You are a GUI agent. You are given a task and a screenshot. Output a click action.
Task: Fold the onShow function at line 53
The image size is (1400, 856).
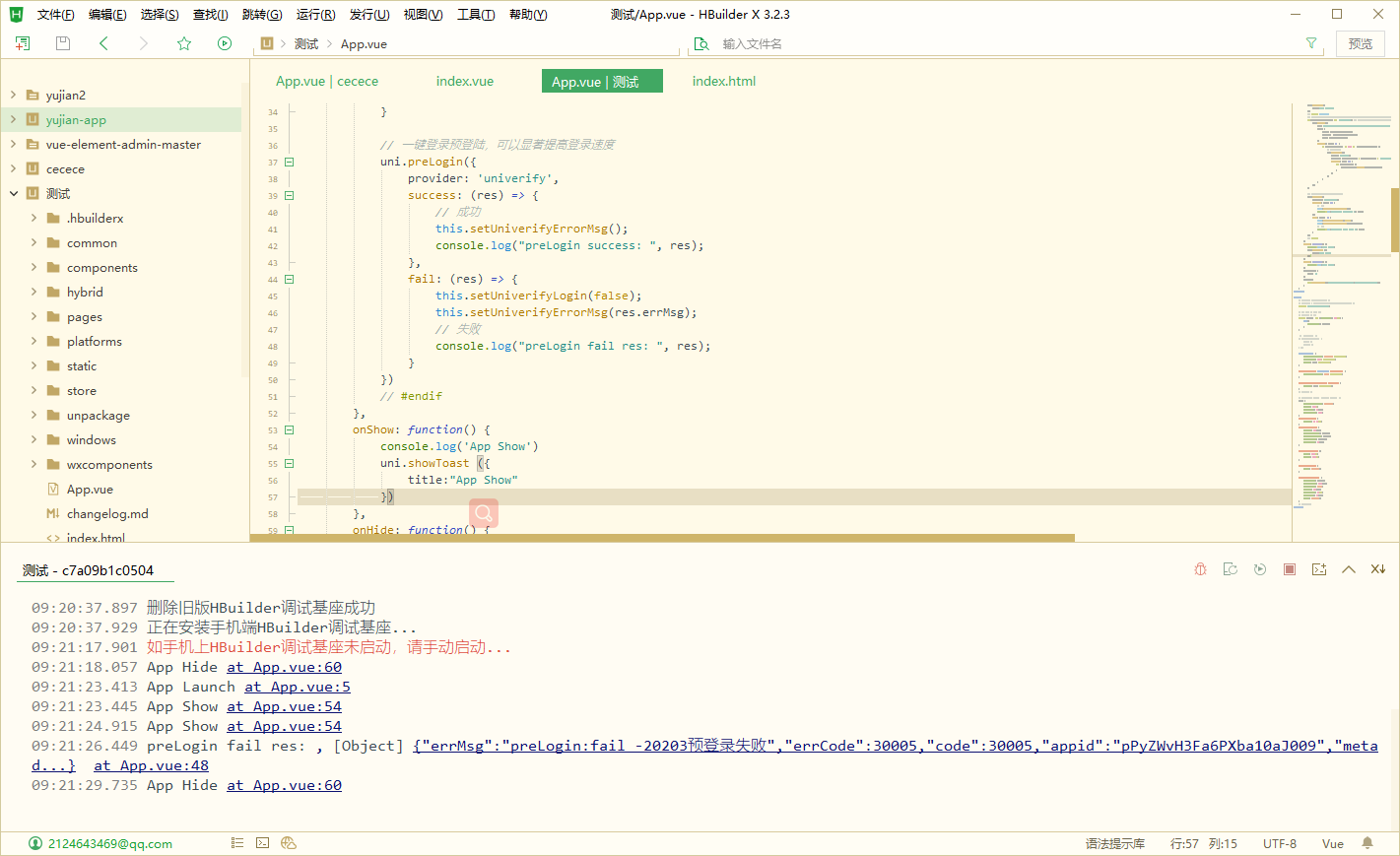[x=289, y=430]
